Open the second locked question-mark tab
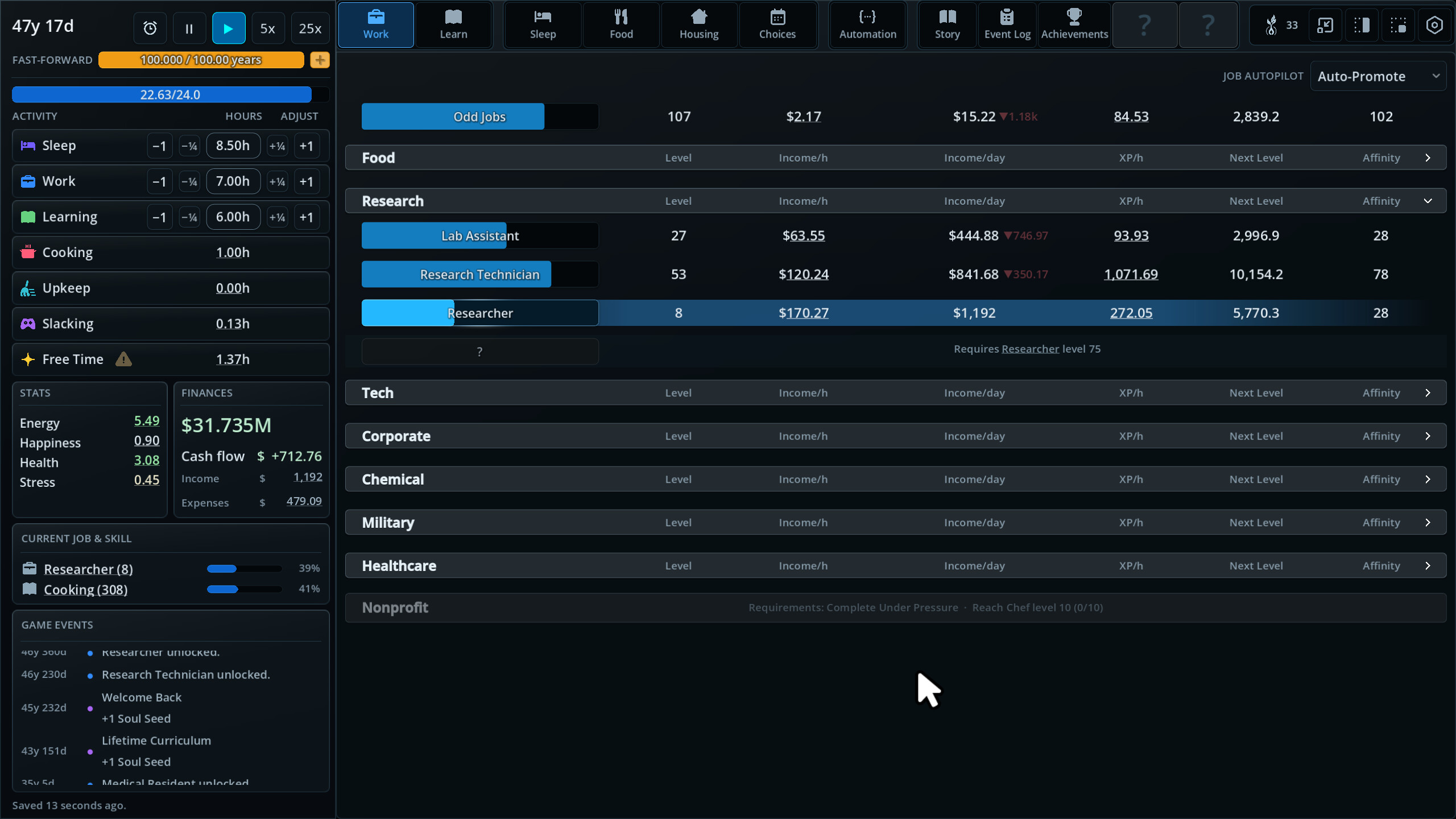This screenshot has width=1456, height=819. coord(1208,25)
